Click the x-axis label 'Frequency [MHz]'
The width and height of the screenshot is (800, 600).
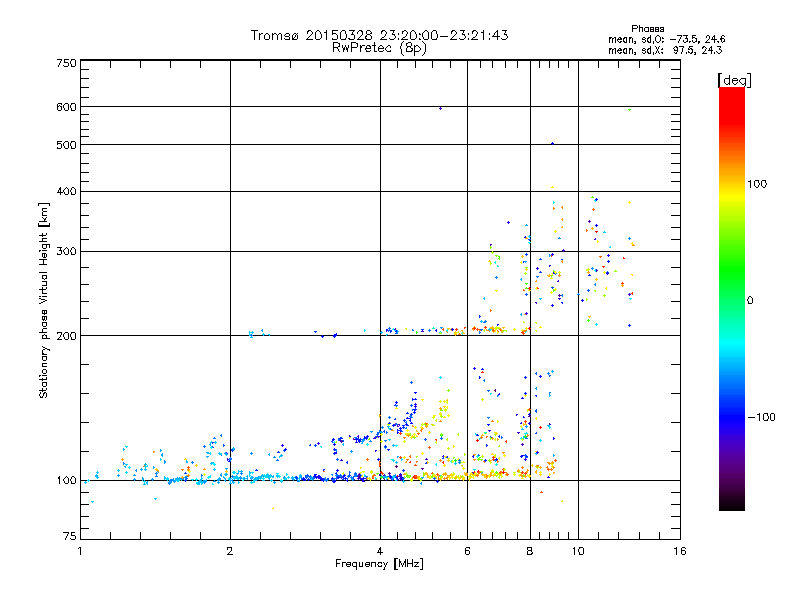point(379,564)
